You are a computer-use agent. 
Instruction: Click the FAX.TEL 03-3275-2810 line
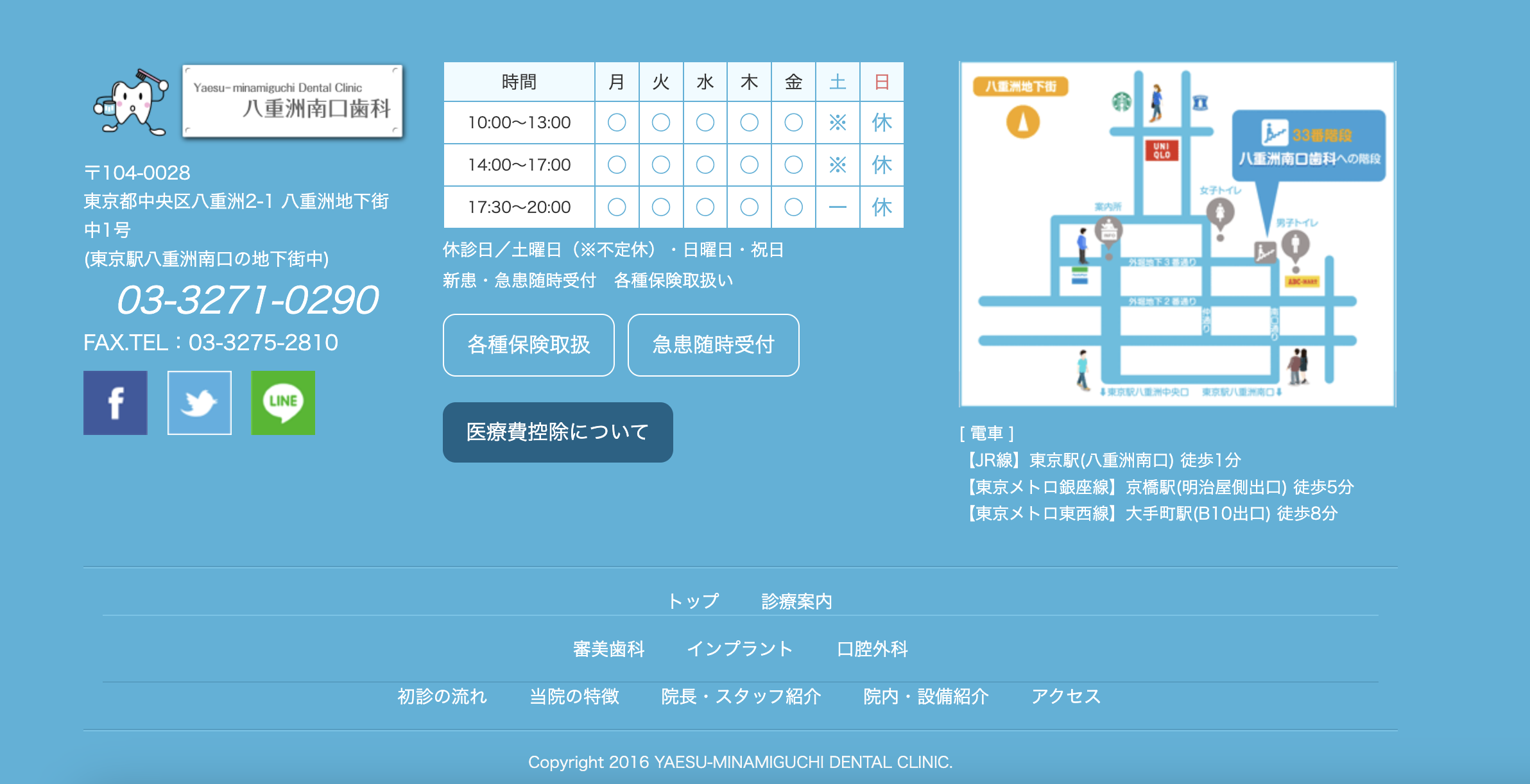[x=211, y=343]
